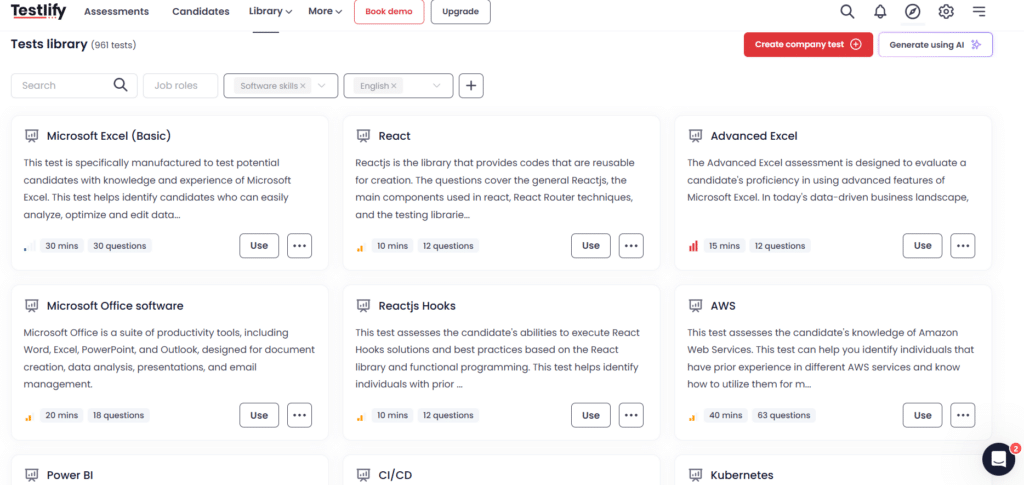Click the "40 mins" tag on AWS
The height and width of the screenshot is (485, 1024).
[726, 415]
